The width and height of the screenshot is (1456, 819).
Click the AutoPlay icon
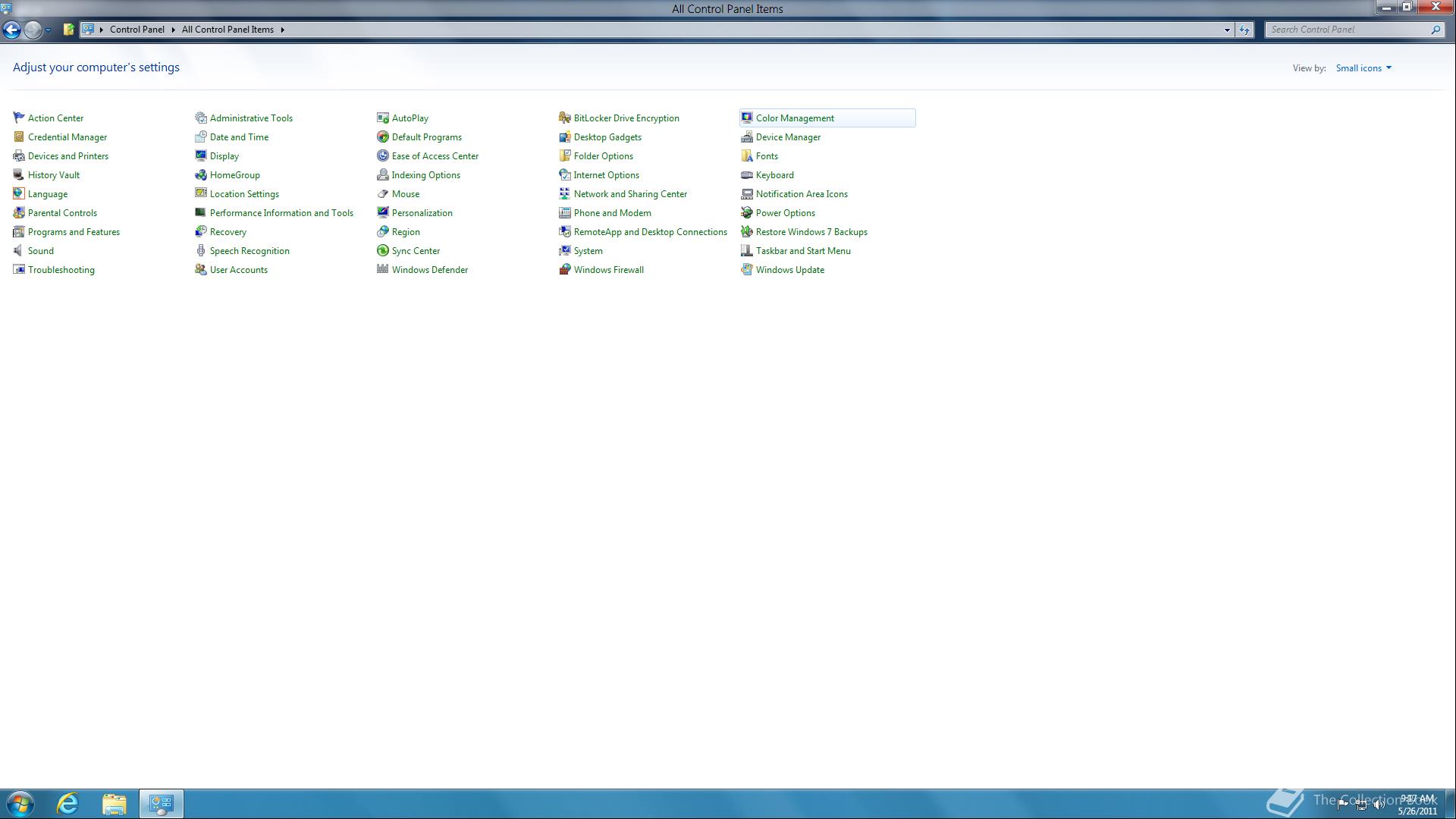(383, 118)
